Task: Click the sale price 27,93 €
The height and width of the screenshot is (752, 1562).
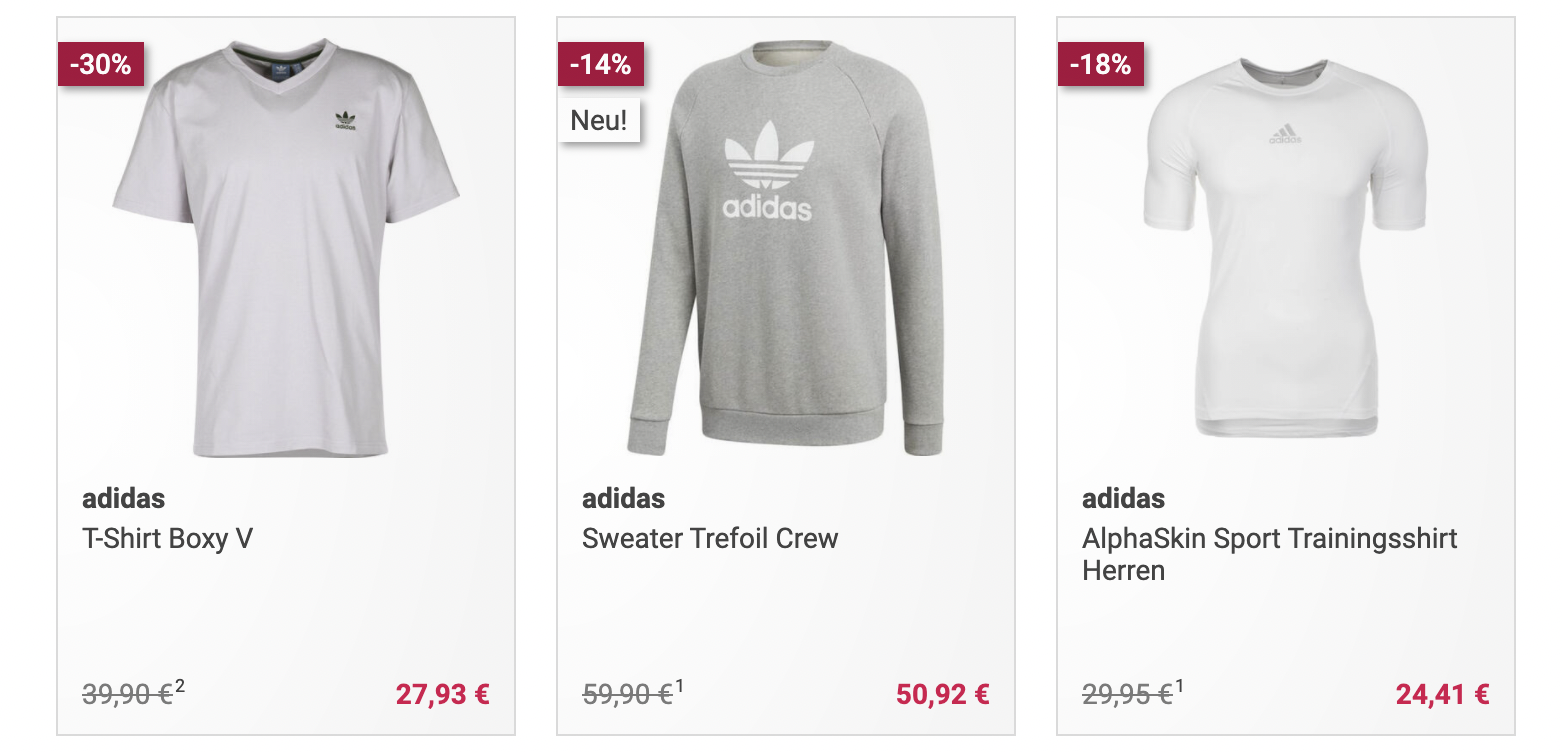Action: click(442, 694)
